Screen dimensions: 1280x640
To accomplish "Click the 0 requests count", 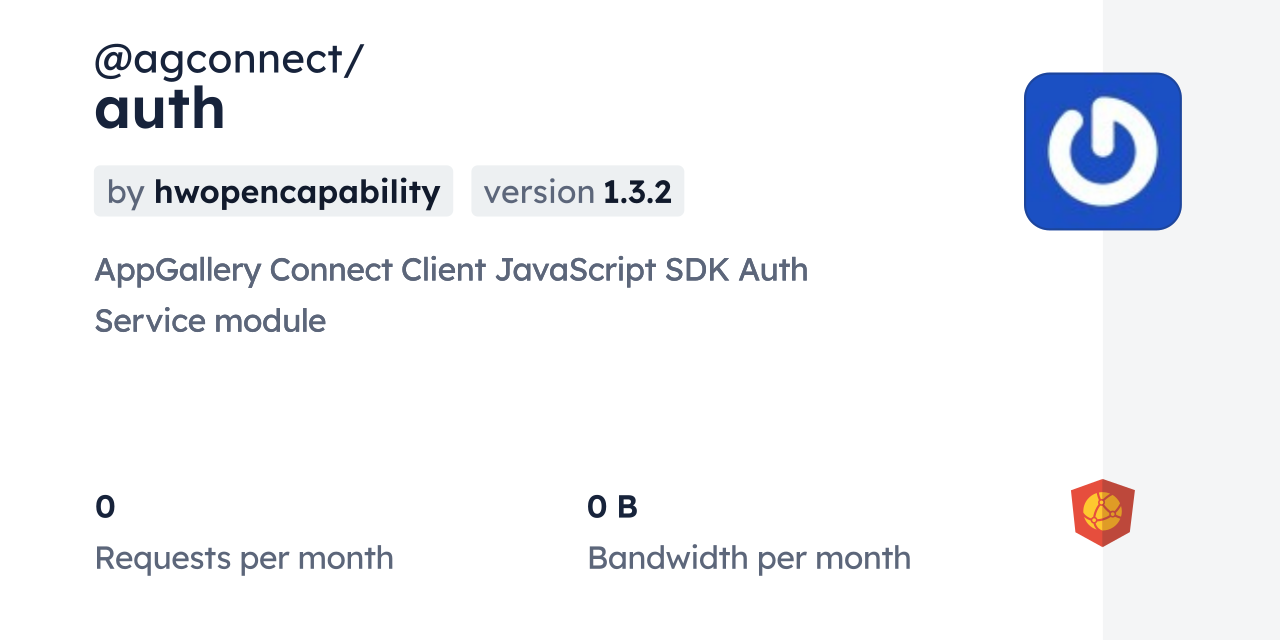I will click(105, 507).
